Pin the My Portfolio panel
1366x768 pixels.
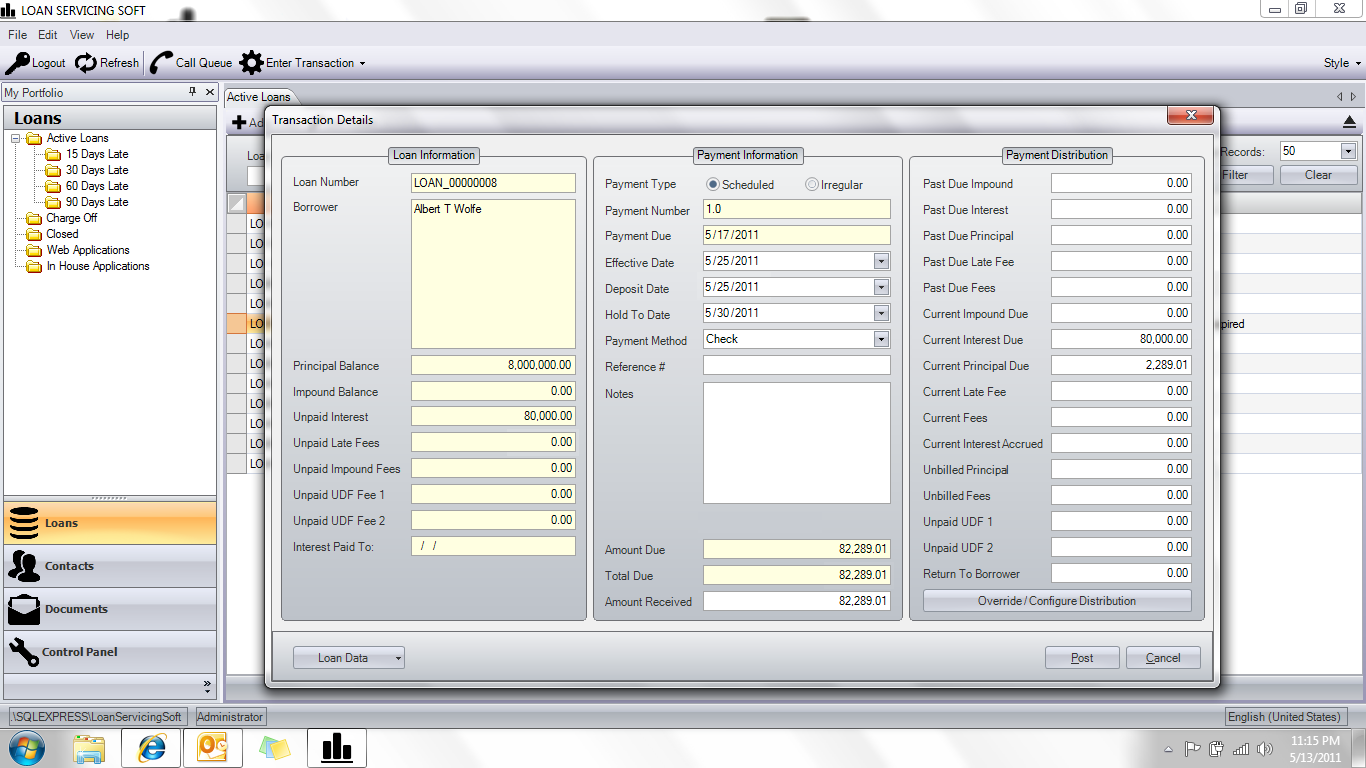coord(193,92)
